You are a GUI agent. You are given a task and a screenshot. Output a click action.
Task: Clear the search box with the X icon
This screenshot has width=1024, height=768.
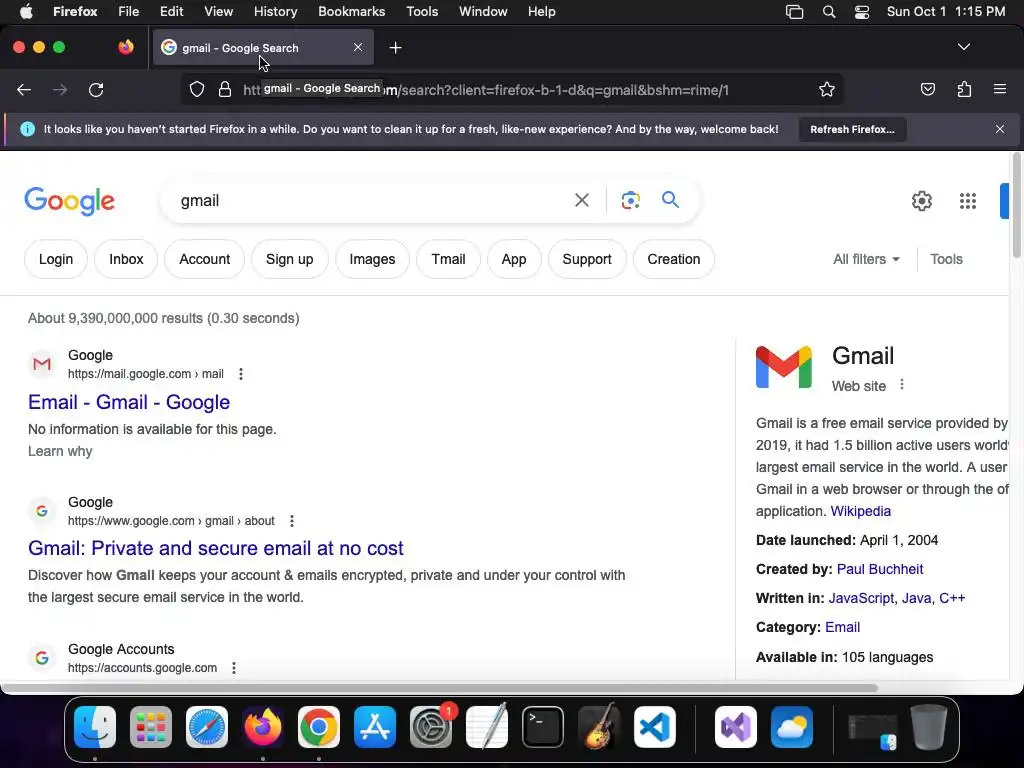click(581, 200)
